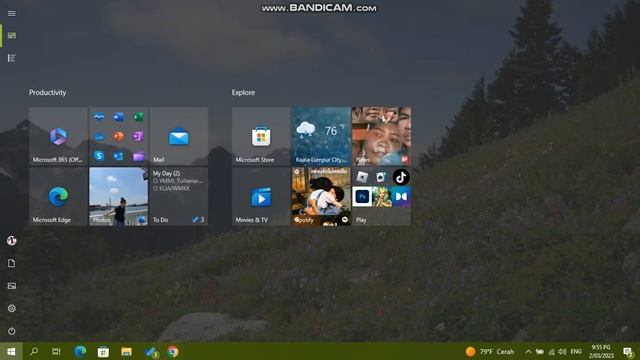
Task: Open the Spotify tile
Action: tap(321, 196)
